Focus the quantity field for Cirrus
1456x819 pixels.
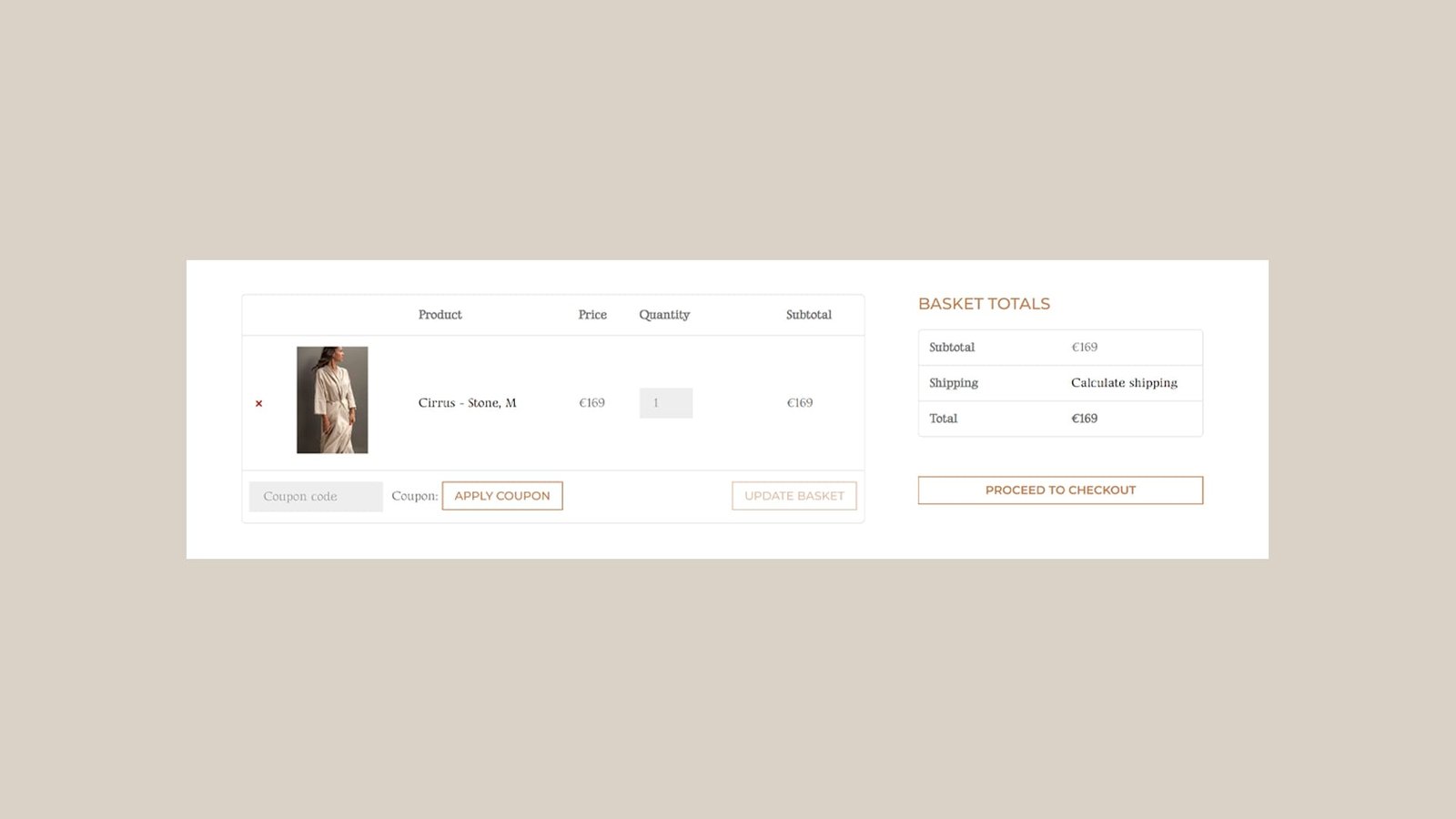tap(665, 403)
